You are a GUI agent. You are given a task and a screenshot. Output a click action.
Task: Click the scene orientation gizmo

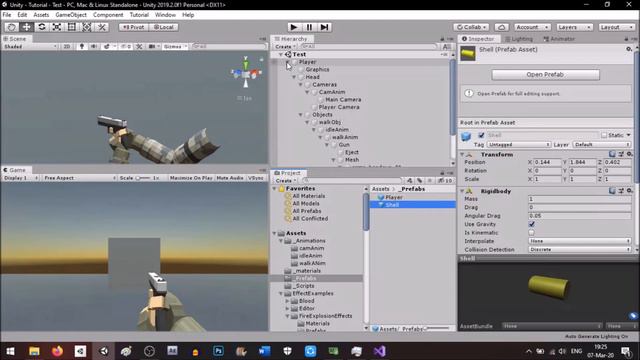coord(246,73)
